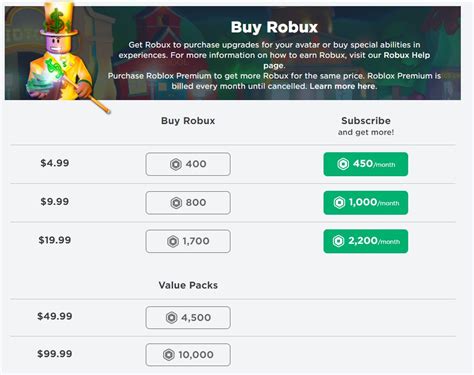Click the white Robux icon on 2,200/month
Screen dimensions: 474x375
[338, 241]
